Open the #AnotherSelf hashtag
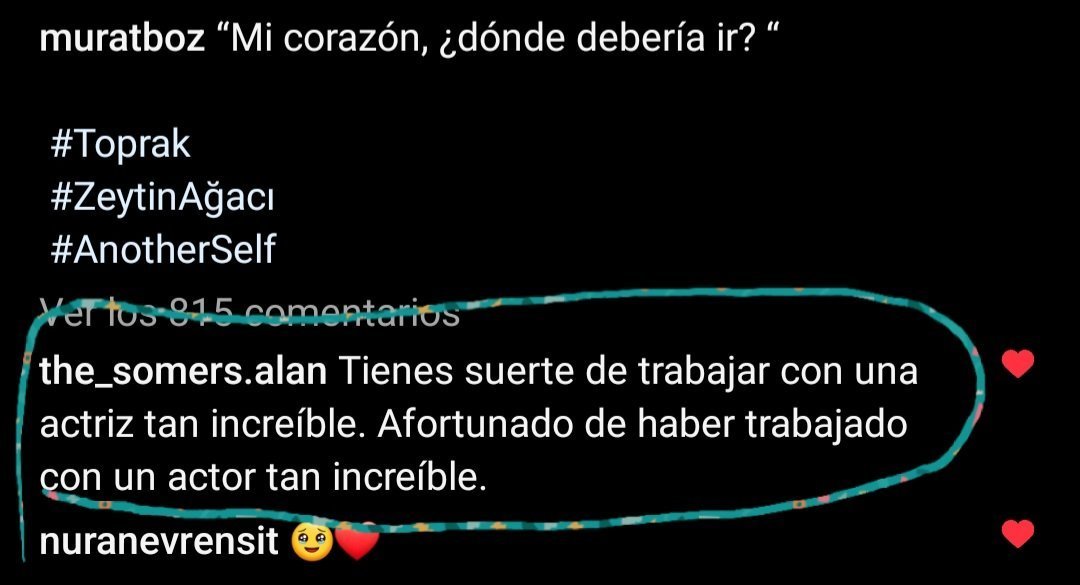This screenshot has height=585, width=1080. point(163,249)
